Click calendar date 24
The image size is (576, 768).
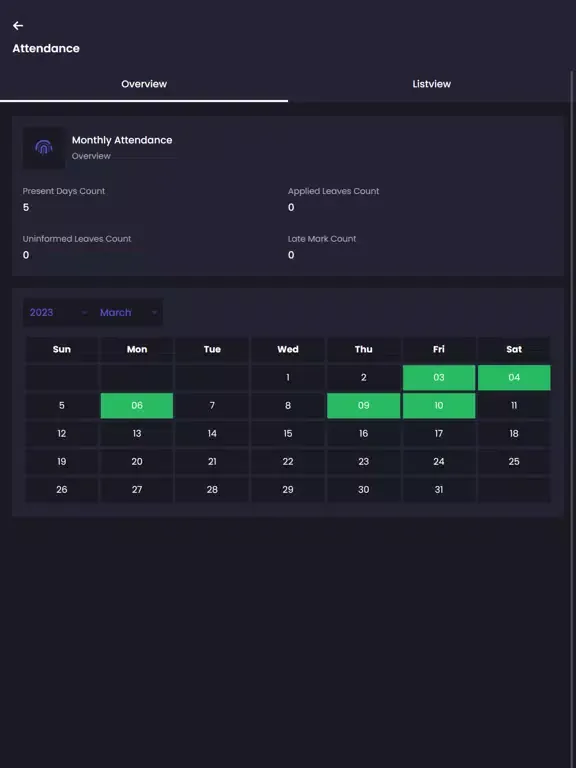click(439, 461)
